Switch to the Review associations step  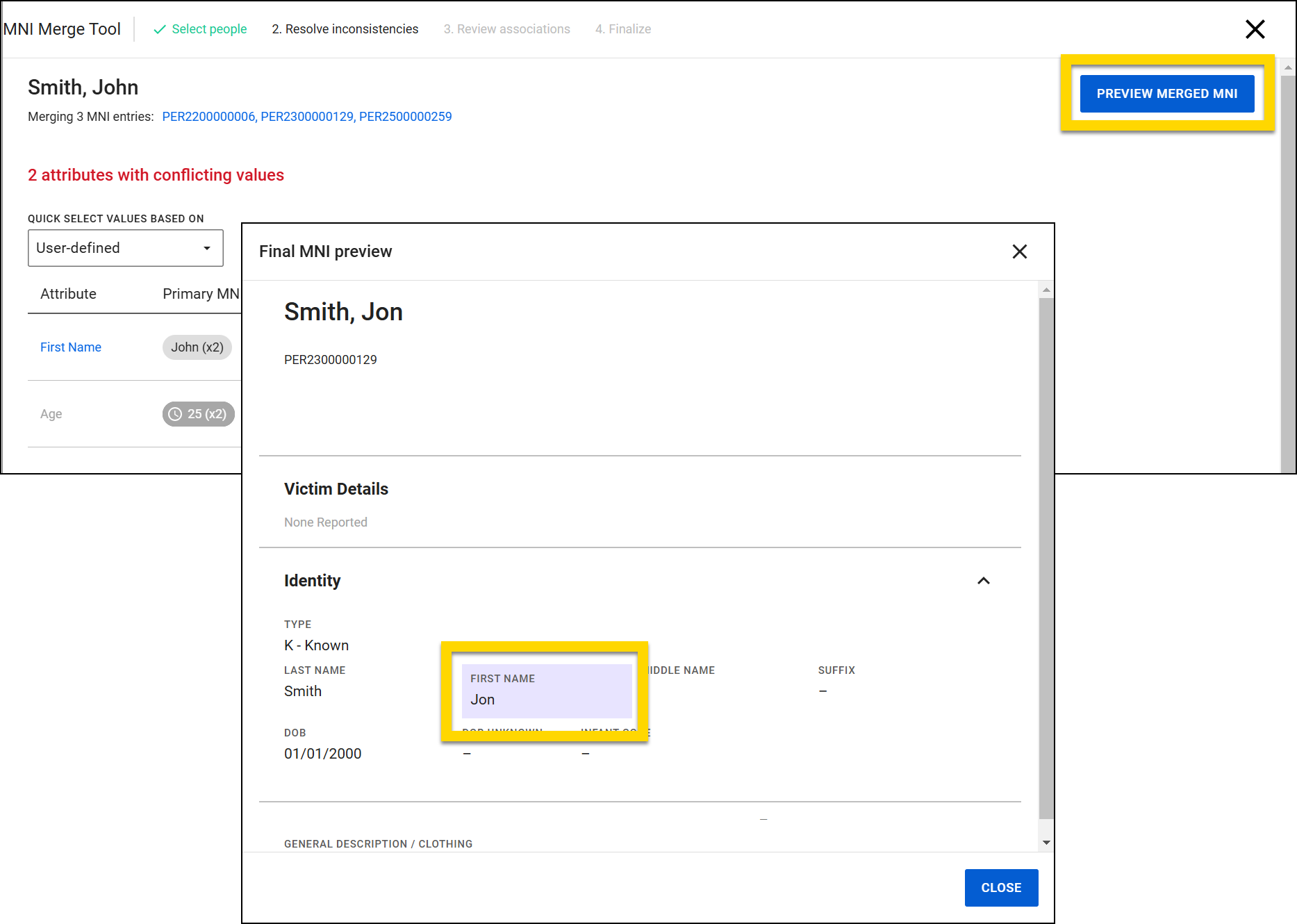pos(506,29)
